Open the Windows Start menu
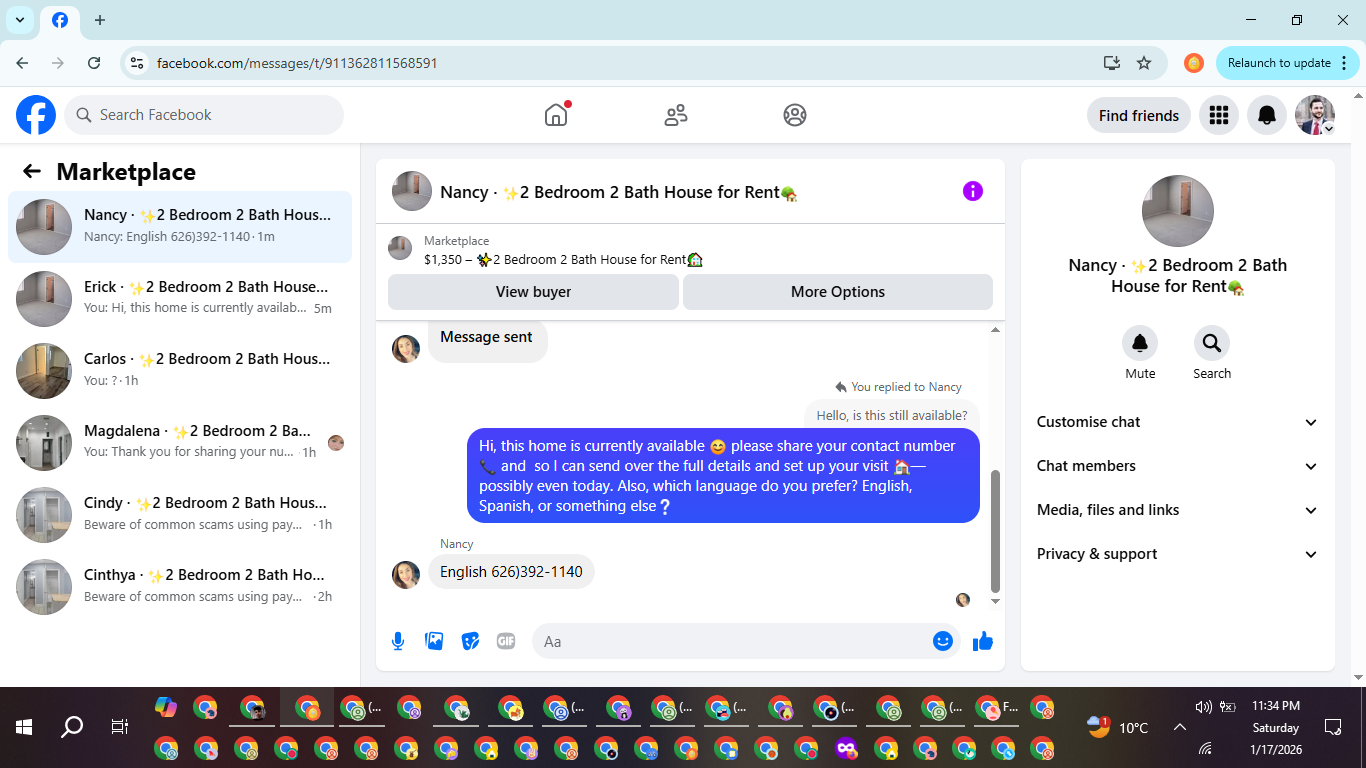This screenshot has height=768, width=1366. [24, 727]
